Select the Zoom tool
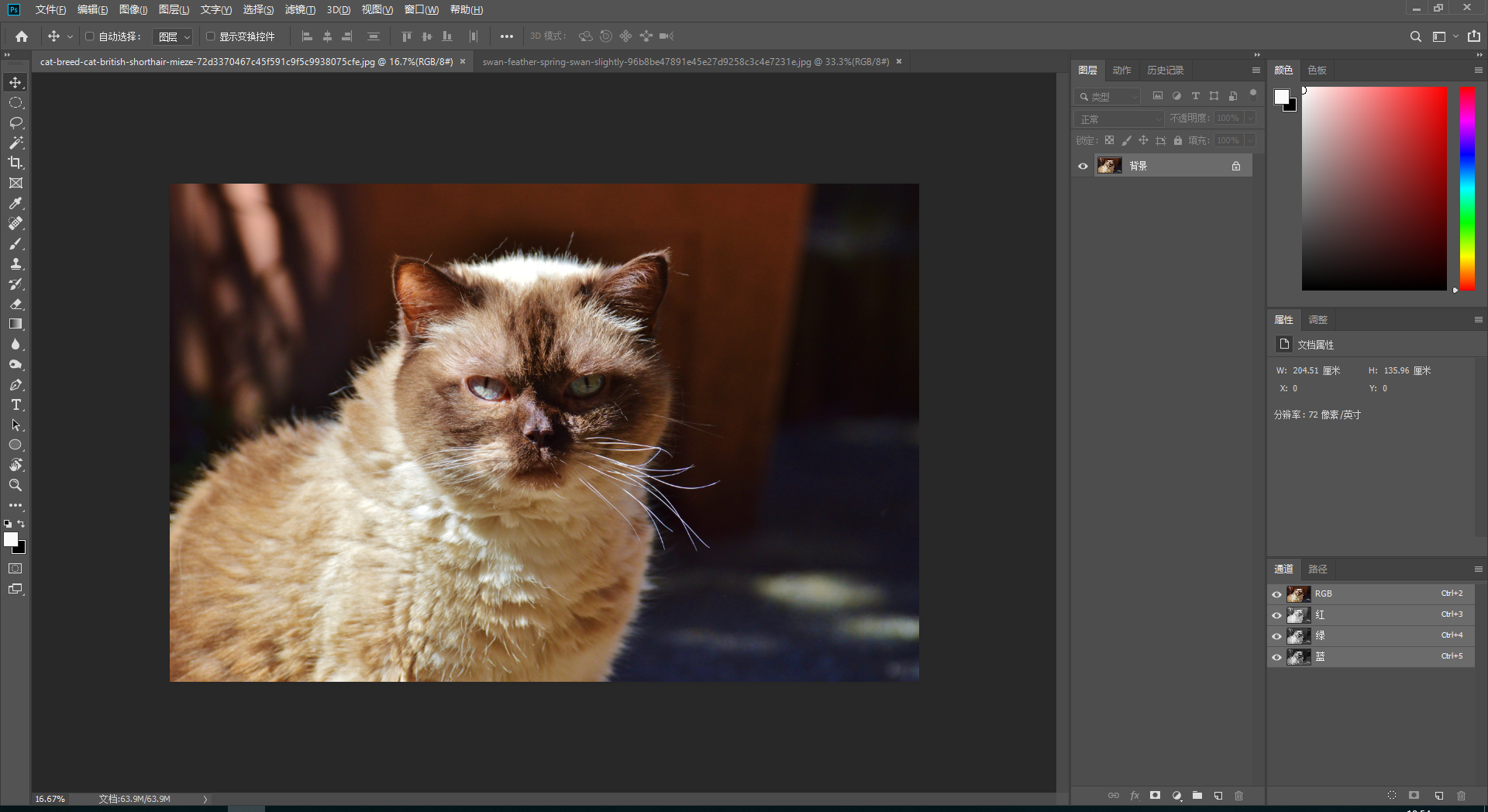This screenshot has height=812, width=1488. (x=15, y=485)
